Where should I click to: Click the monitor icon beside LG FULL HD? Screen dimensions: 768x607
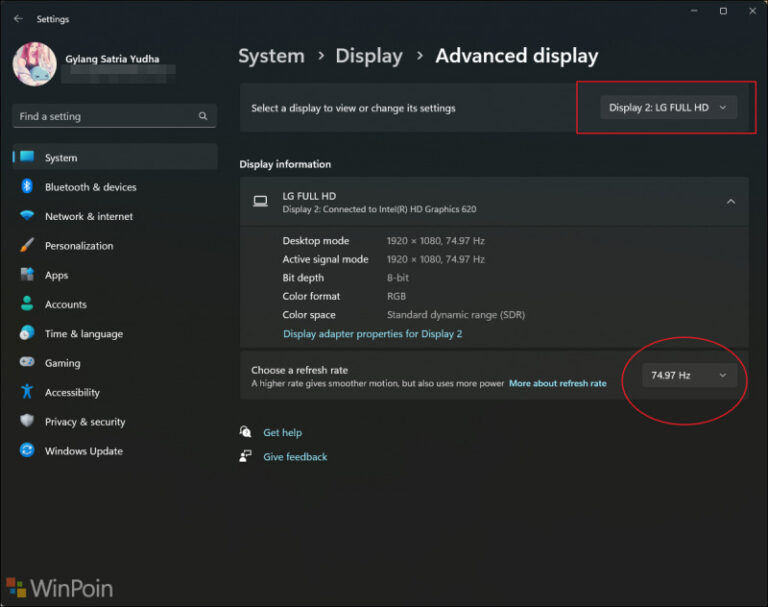coord(260,201)
